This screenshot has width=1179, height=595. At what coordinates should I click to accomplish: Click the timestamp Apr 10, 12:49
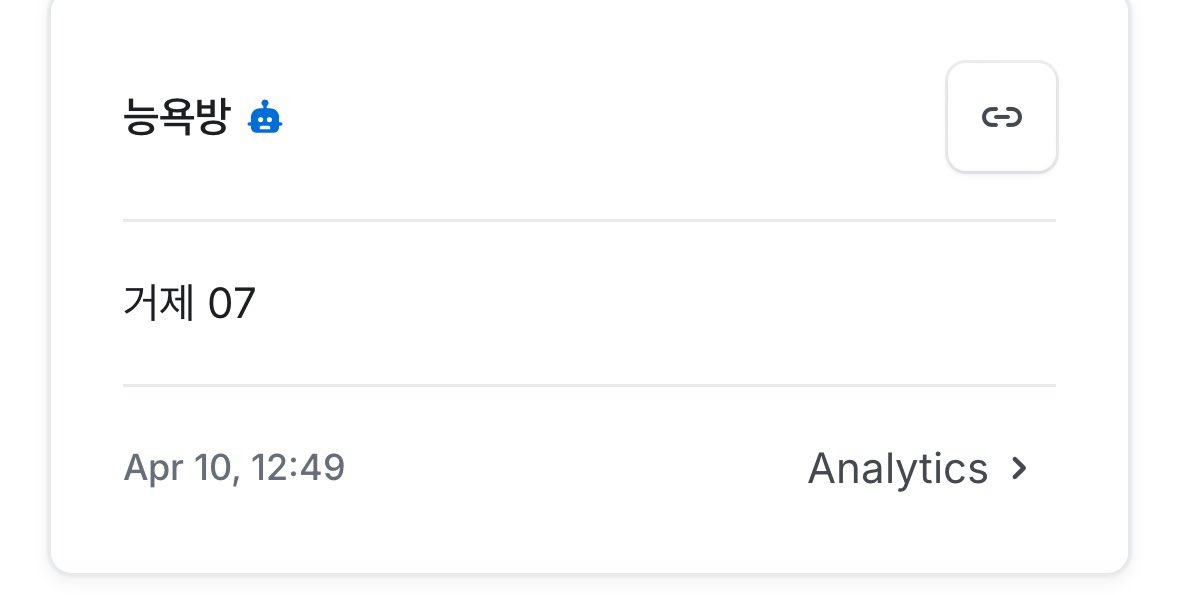[x=234, y=468]
